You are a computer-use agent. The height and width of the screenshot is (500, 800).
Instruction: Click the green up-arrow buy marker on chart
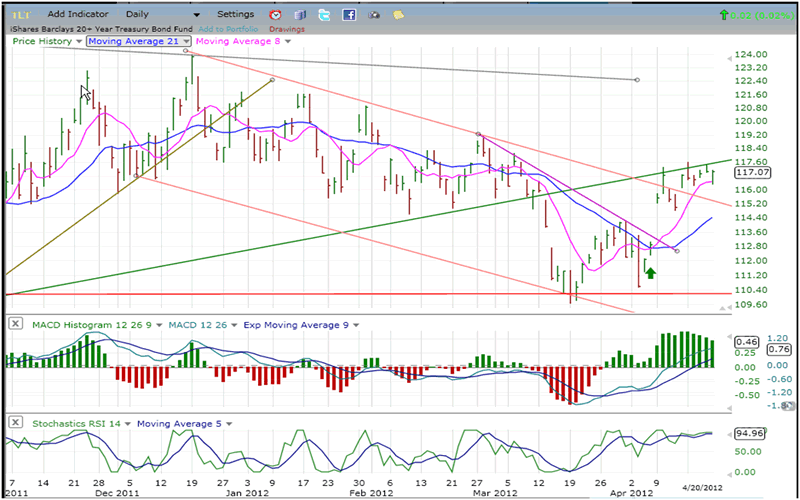pos(649,271)
